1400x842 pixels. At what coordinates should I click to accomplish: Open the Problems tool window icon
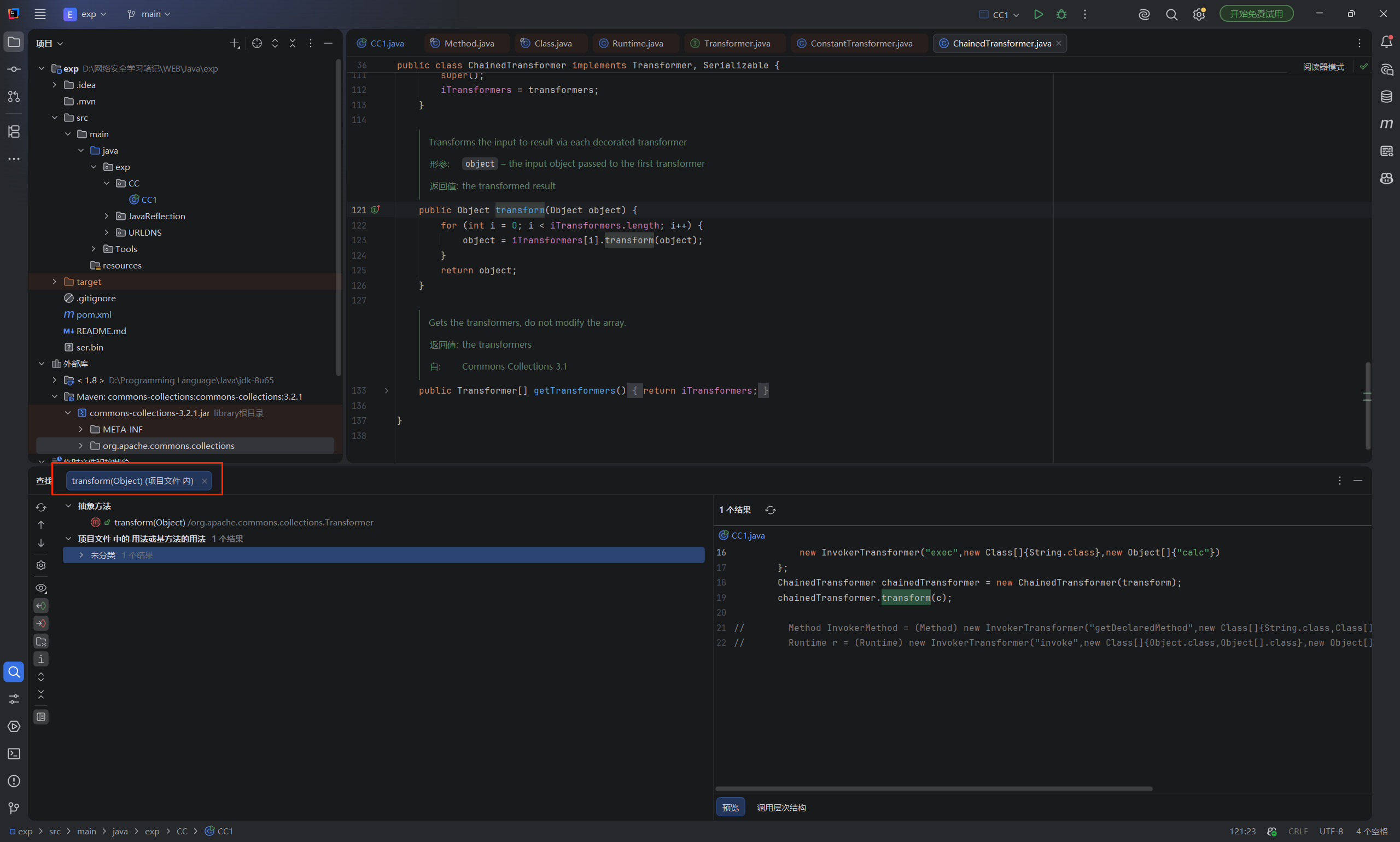pyautogui.click(x=14, y=781)
